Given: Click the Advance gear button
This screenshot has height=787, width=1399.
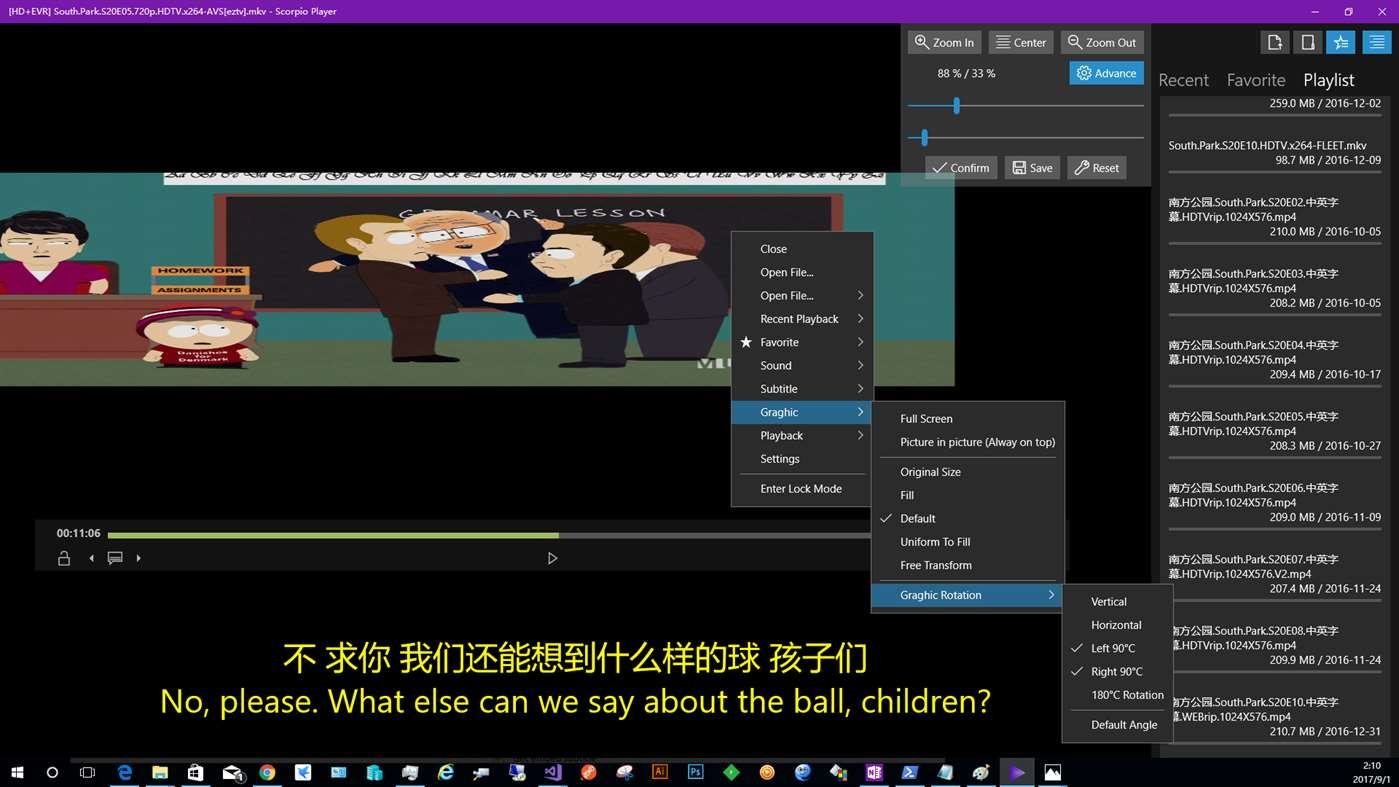Looking at the screenshot, I should coord(1106,73).
